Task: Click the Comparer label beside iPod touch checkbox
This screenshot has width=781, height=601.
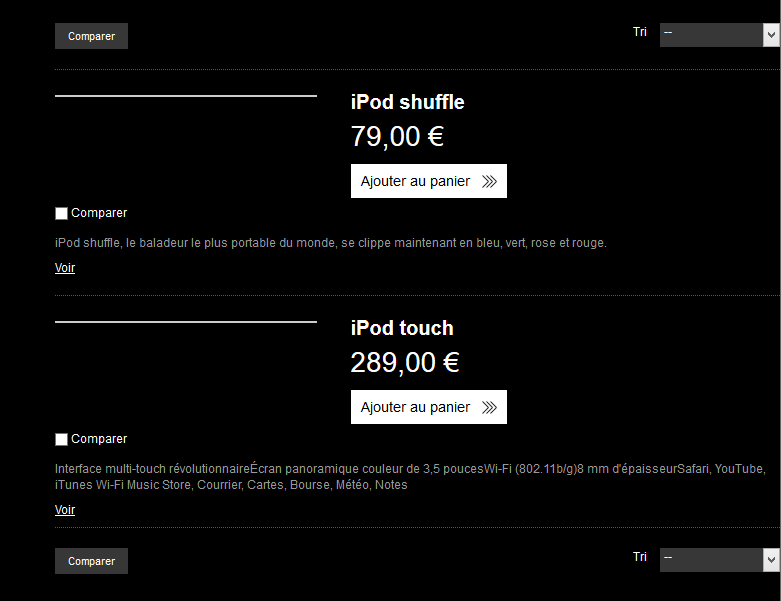Action: click(x=99, y=439)
